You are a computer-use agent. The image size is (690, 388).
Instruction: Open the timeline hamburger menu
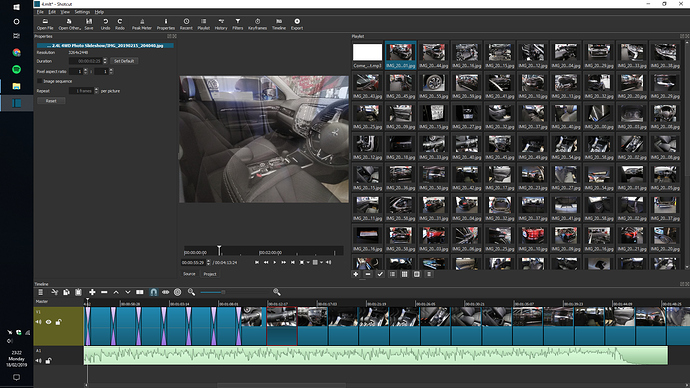pyautogui.click(x=40, y=292)
